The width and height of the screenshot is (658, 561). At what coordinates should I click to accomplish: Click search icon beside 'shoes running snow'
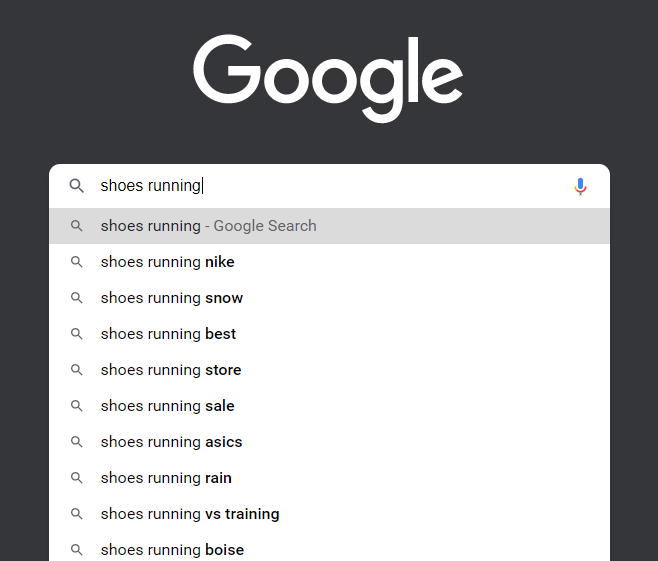click(76, 298)
